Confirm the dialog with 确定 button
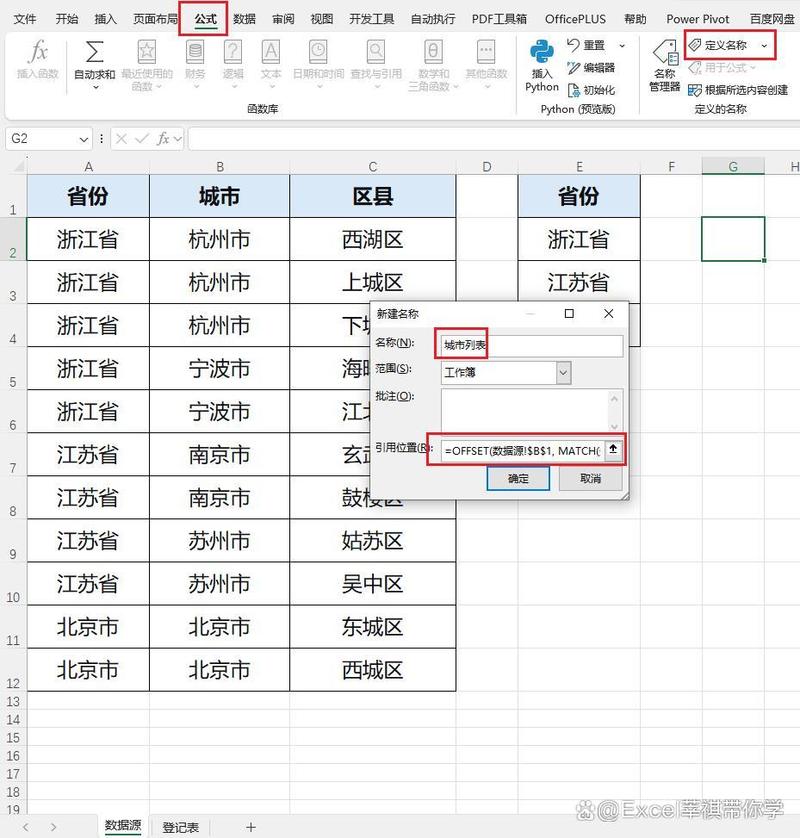 point(518,478)
